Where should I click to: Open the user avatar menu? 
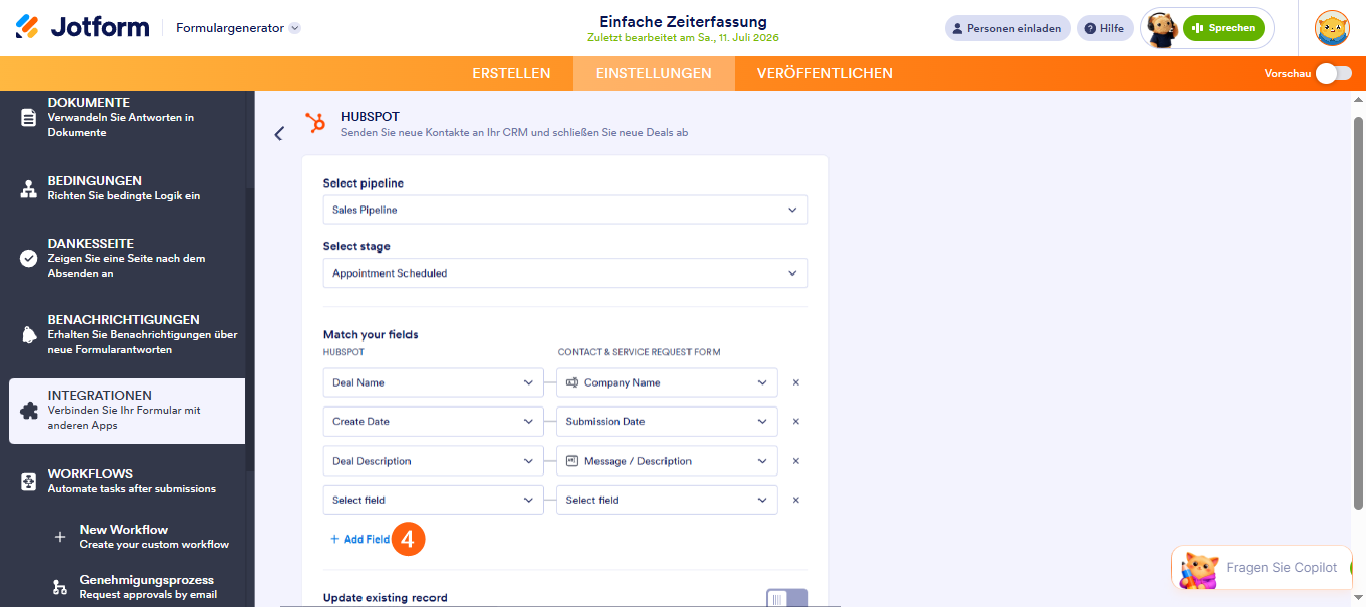(1332, 28)
